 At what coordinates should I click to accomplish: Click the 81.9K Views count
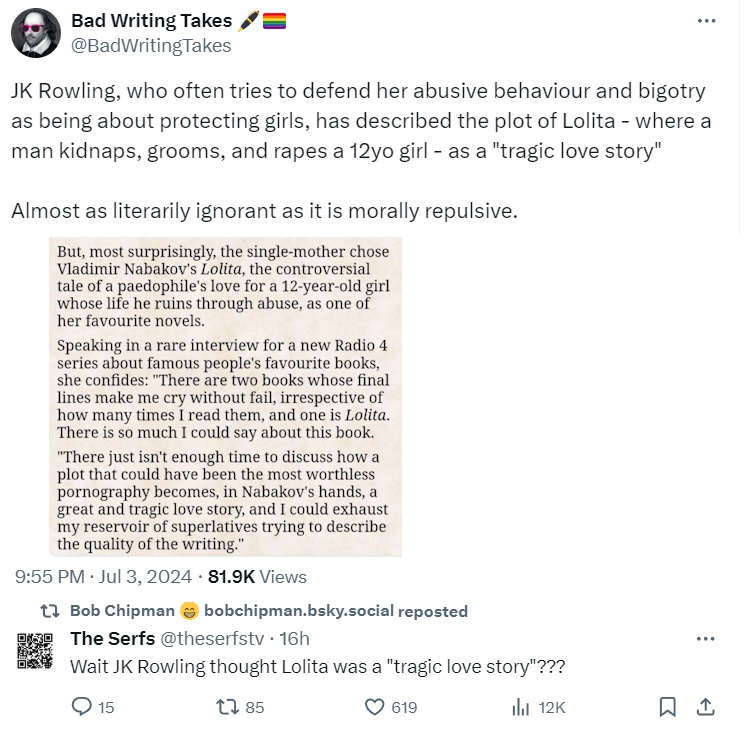pyautogui.click(x=257, y=577)
